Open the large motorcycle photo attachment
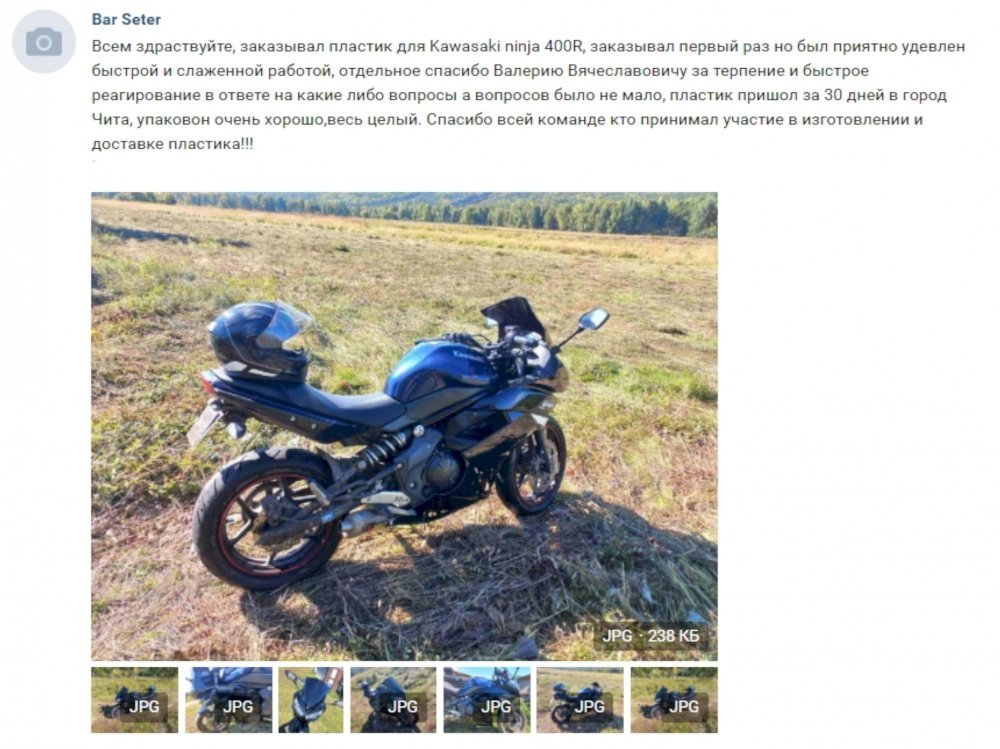The width and height of the screenshot is (1000, 749). pyautogui.click(x=404, y=426)
